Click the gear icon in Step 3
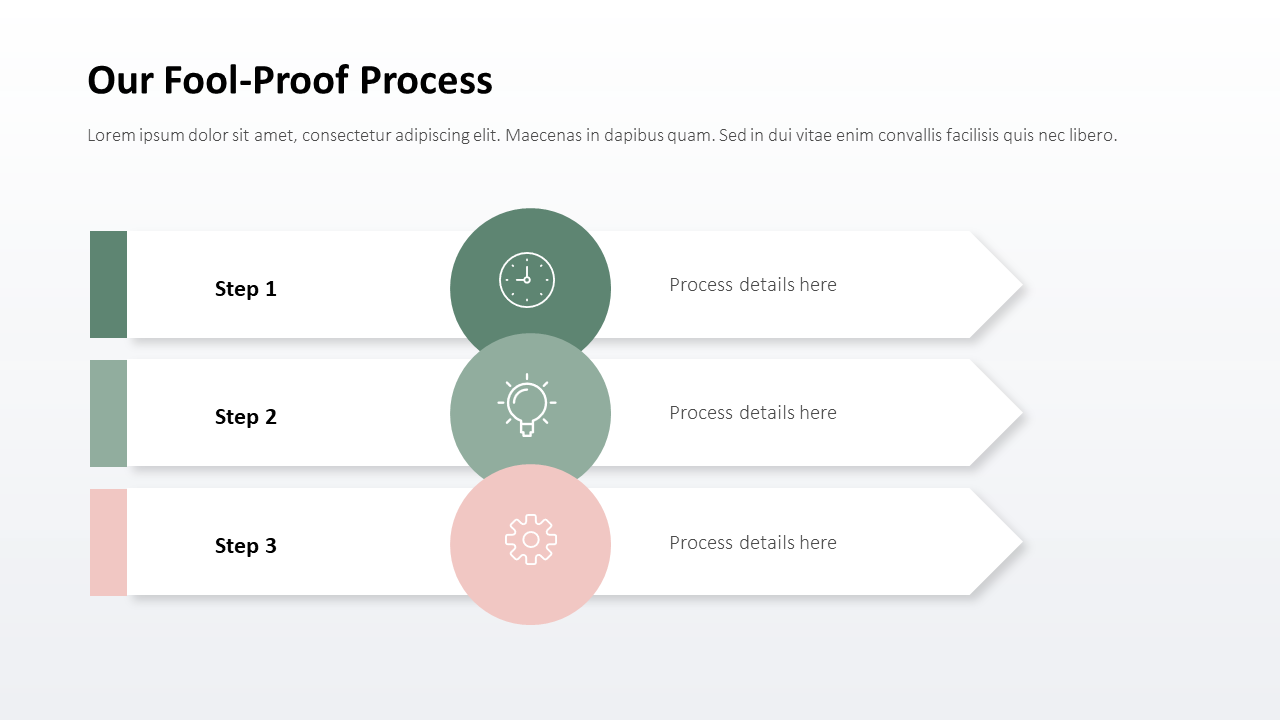The image size is (1280, 720). pyautogui.click(x=531, y=540)
